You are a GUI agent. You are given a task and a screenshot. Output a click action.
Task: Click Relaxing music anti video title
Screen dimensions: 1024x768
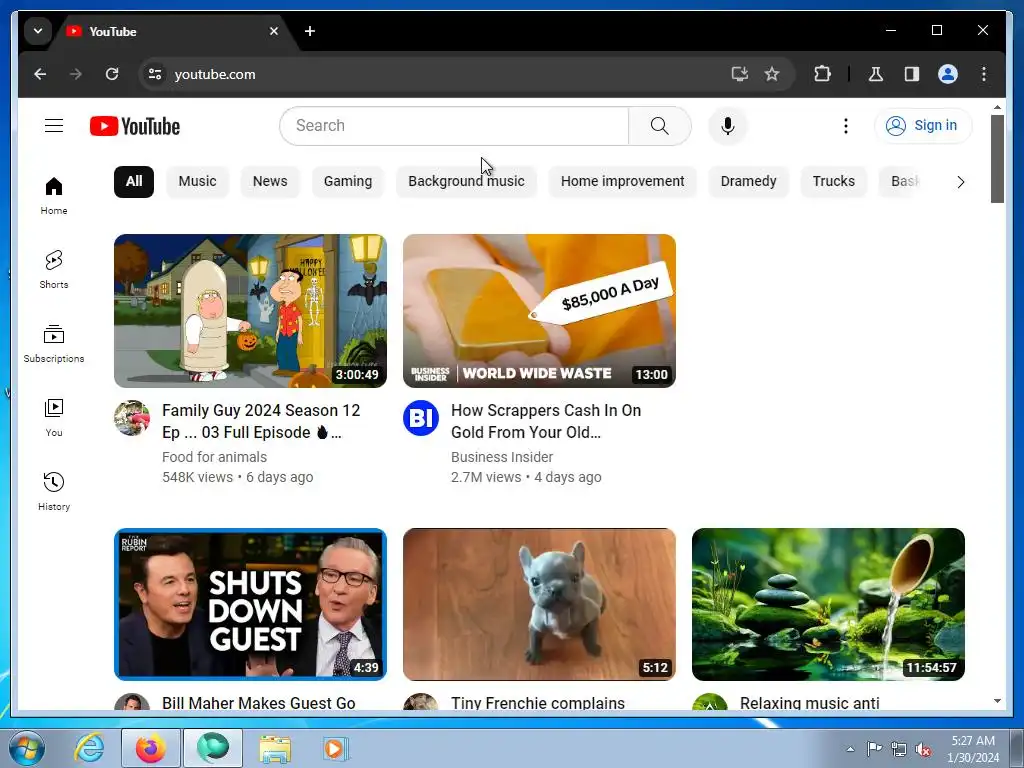tap(810, 703)
